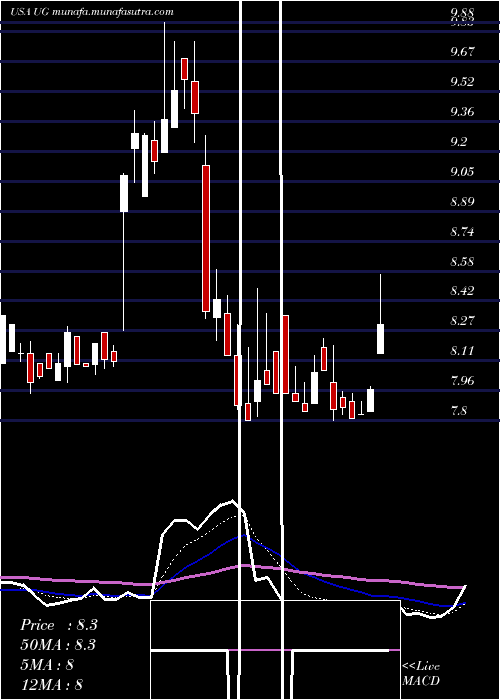Click the 9.2 price axis label
Viewport: 500px width, 700px height.
click(x=459, y=142)
